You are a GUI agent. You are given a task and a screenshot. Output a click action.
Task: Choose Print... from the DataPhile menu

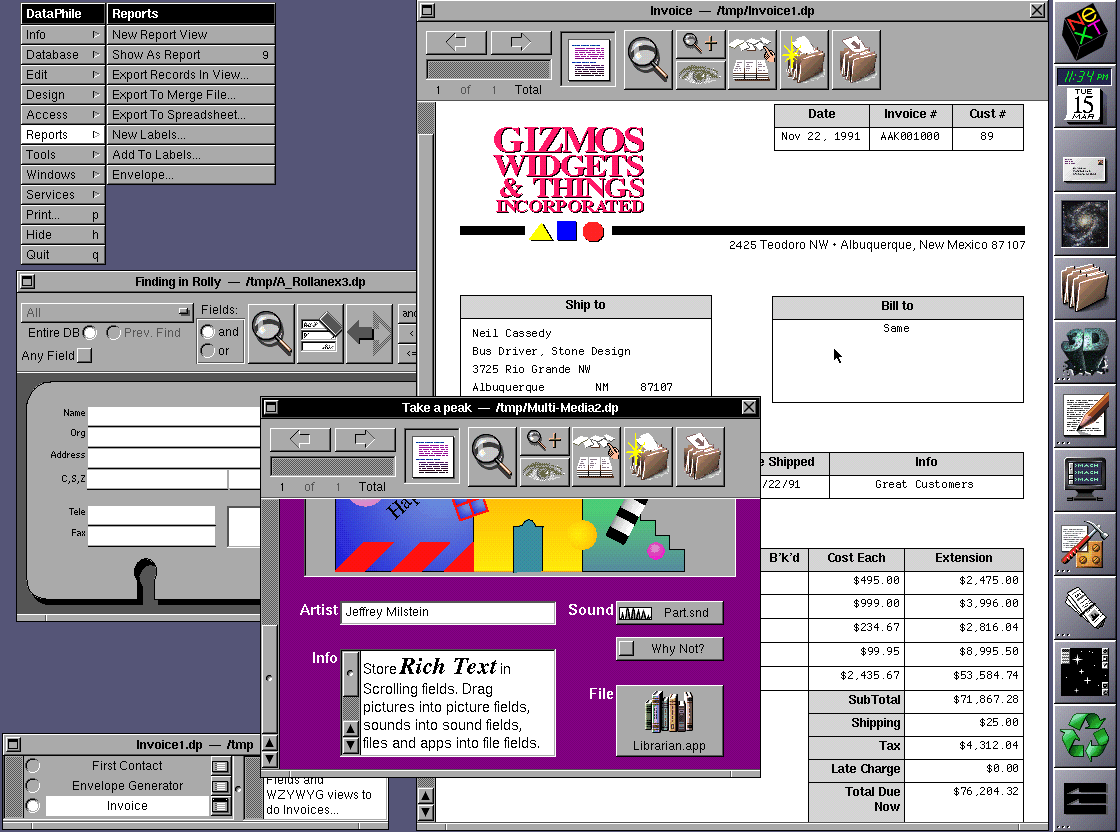click(x=63, y=215)
